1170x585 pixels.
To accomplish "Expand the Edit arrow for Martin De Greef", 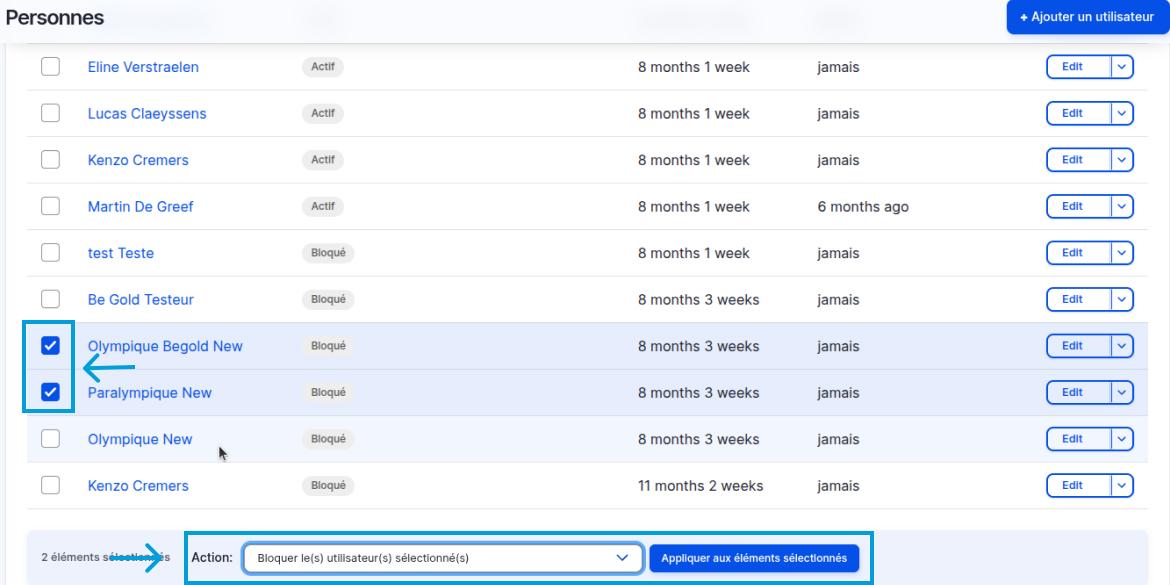I will 1121,207.
